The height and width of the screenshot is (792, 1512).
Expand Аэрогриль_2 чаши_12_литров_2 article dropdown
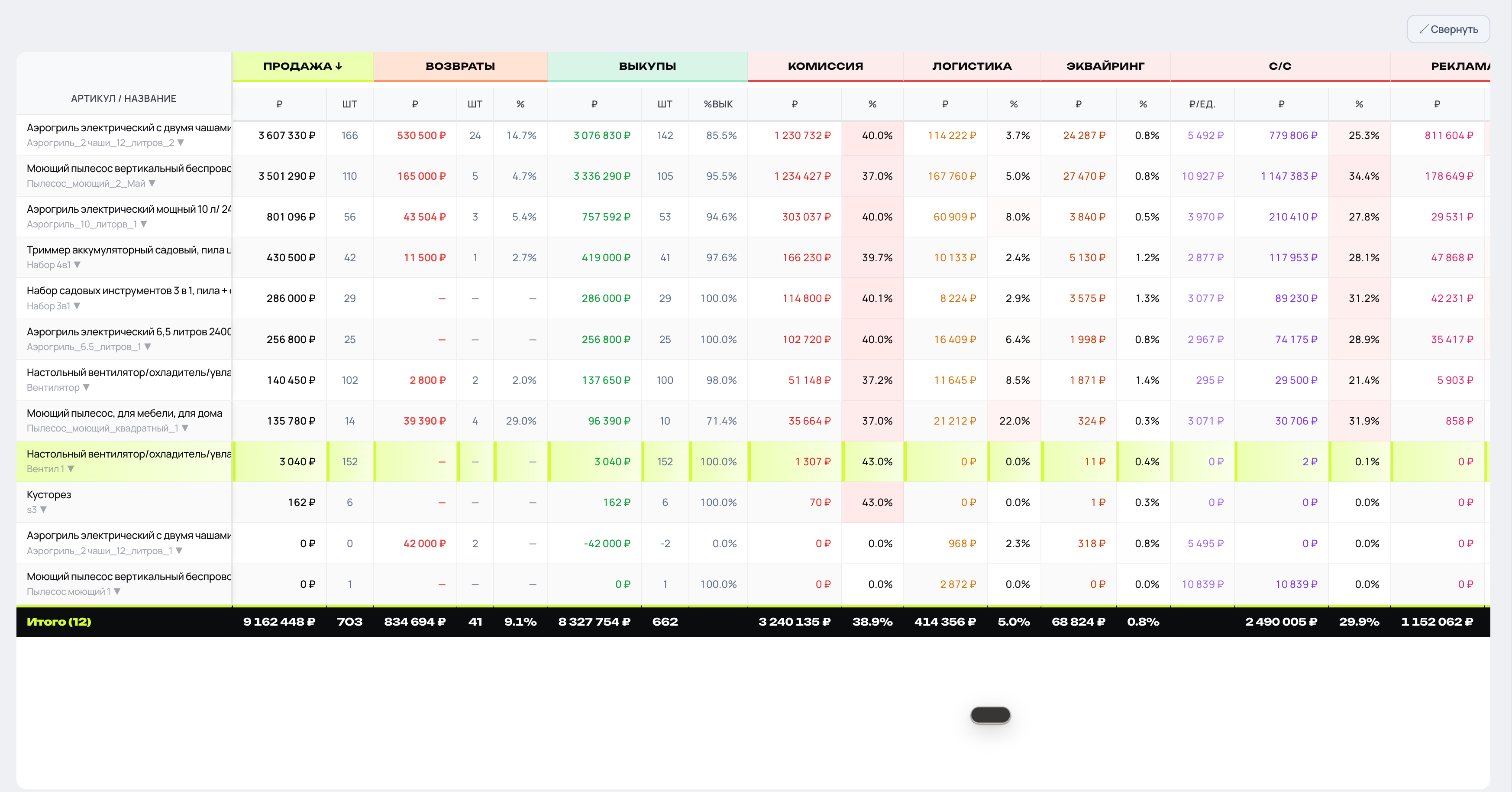point(181,143)
